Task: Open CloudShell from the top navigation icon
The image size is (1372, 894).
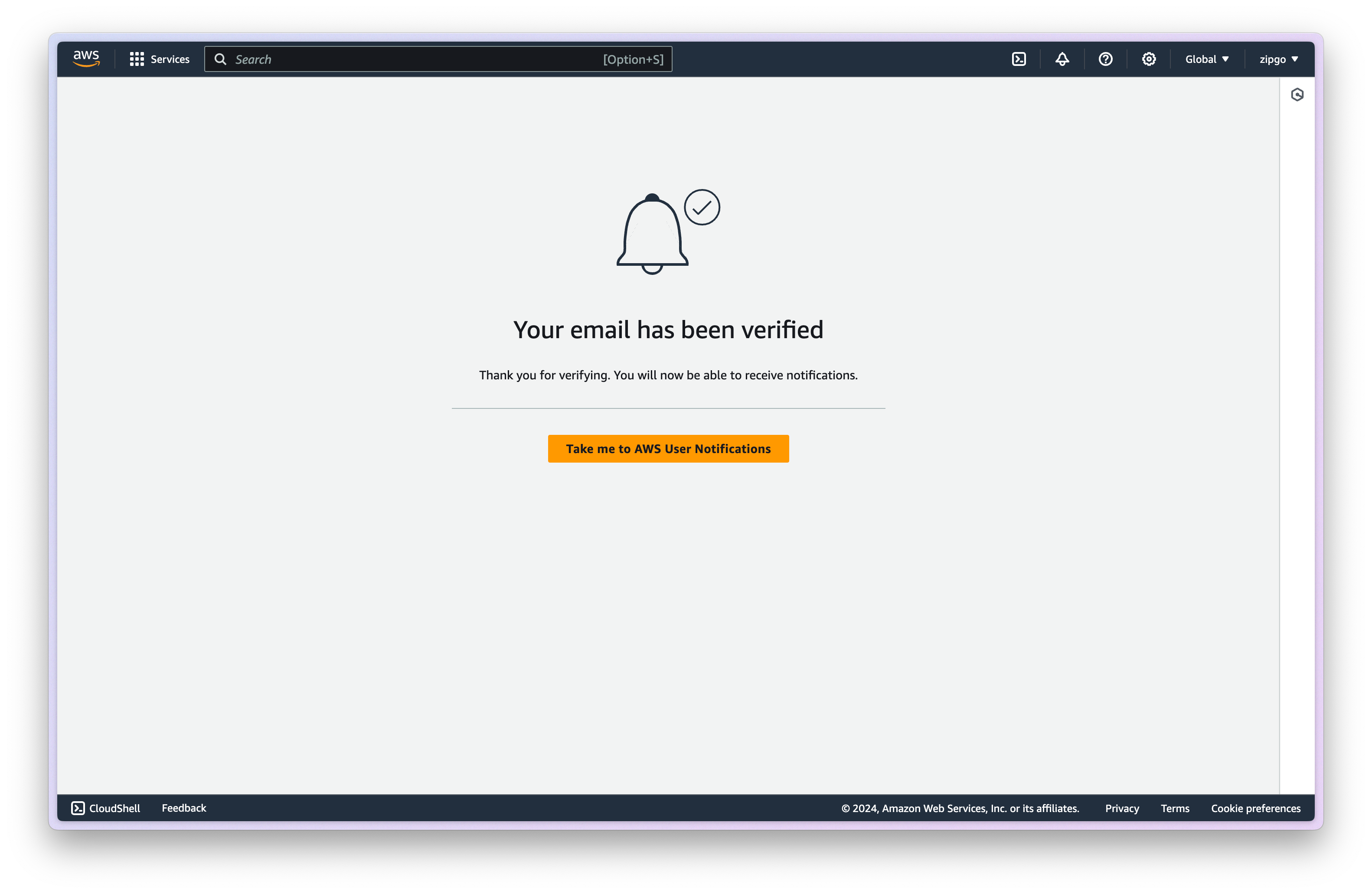Action: coord(1019,59)
